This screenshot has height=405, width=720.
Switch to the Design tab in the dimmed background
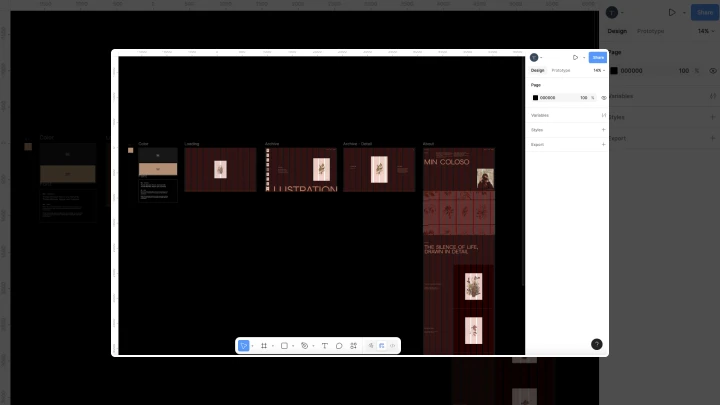(x=617, y=31)
